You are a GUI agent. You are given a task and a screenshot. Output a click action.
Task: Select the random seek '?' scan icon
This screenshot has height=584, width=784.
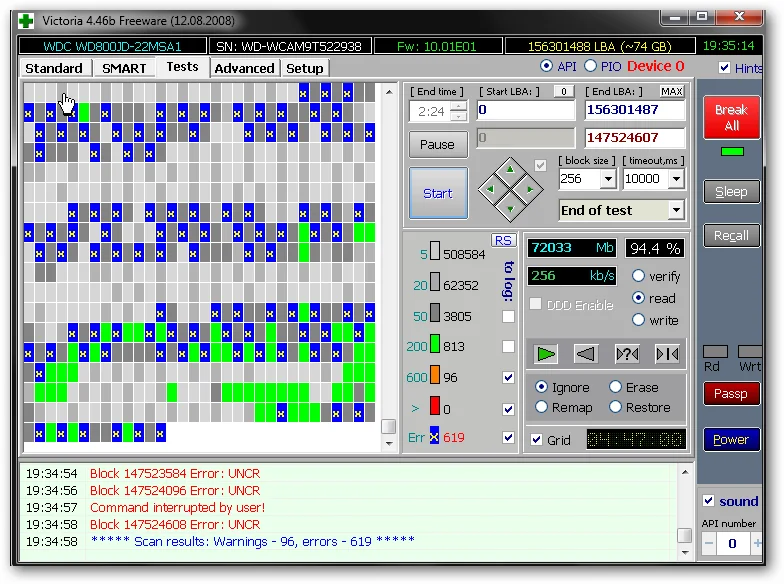coord(627,353)
